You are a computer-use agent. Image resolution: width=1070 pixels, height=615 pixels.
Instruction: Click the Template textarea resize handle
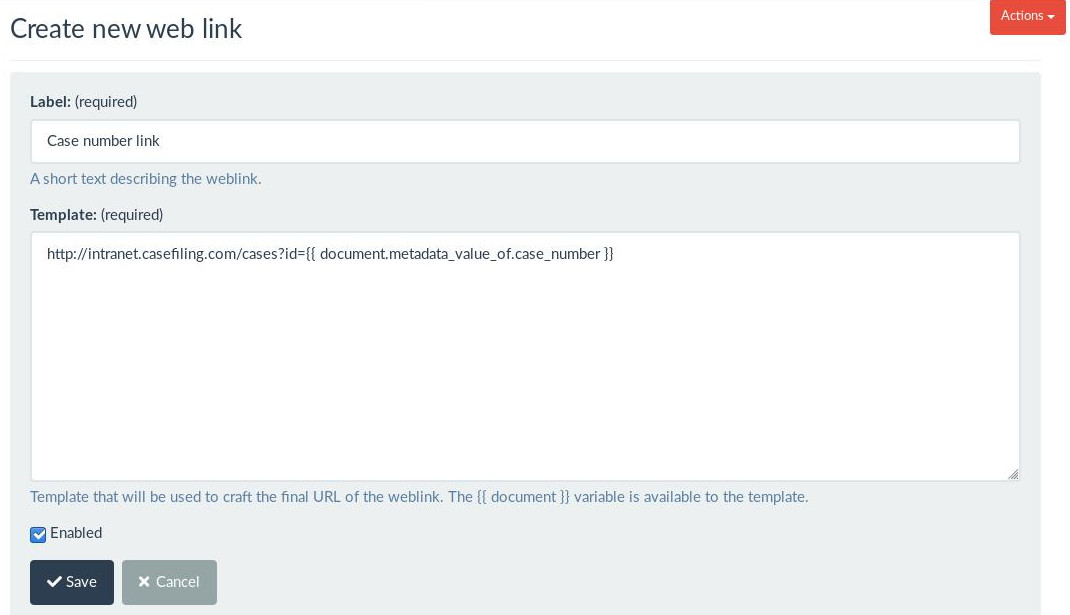point(1013,474)
